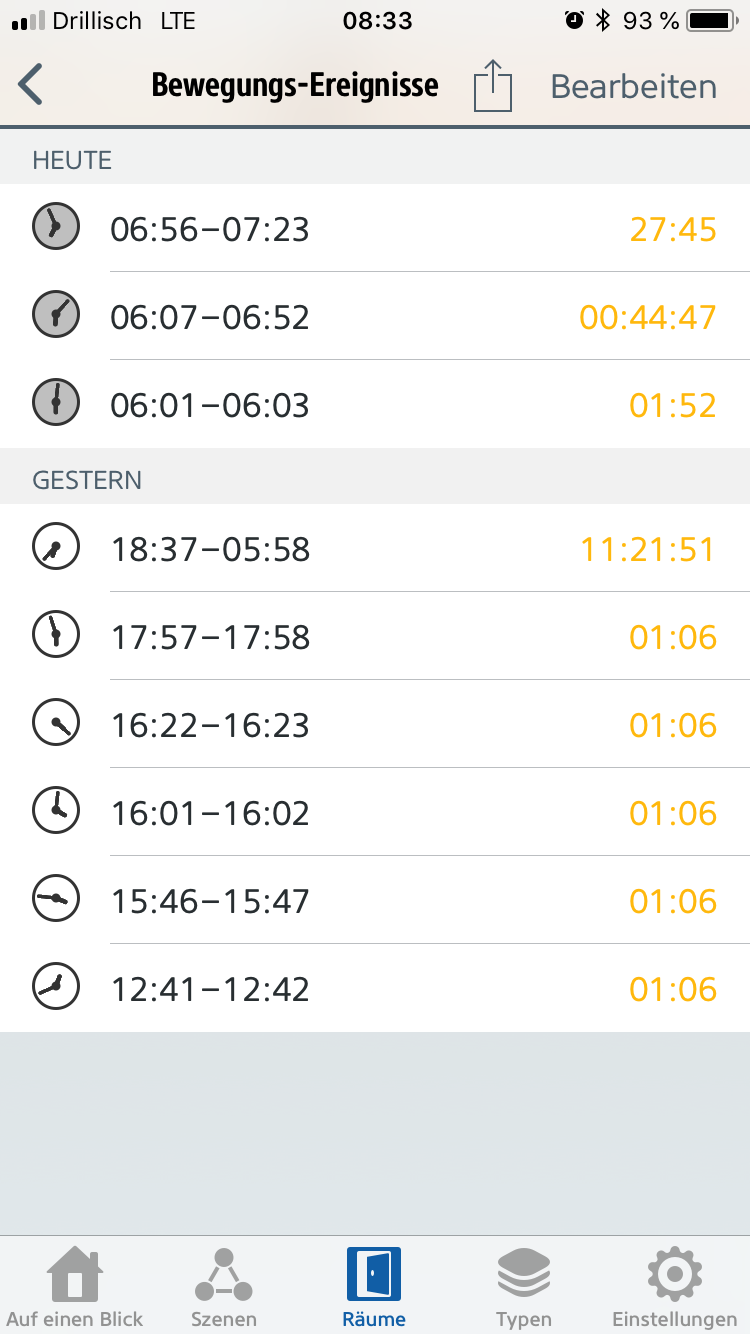Go to Auf einen Blick tab
750x1334 pixels.
point(75,1286)
